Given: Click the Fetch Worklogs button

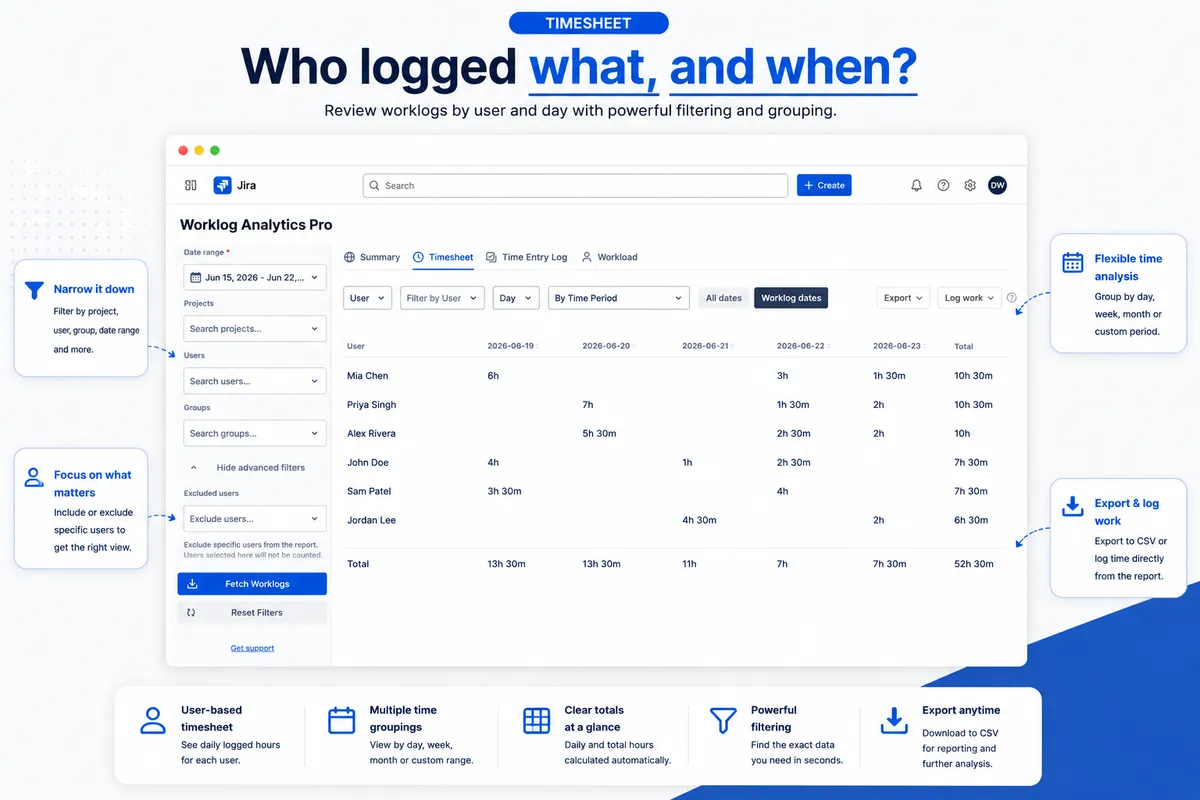Looking at the screenshot, I should click(252, 584).
